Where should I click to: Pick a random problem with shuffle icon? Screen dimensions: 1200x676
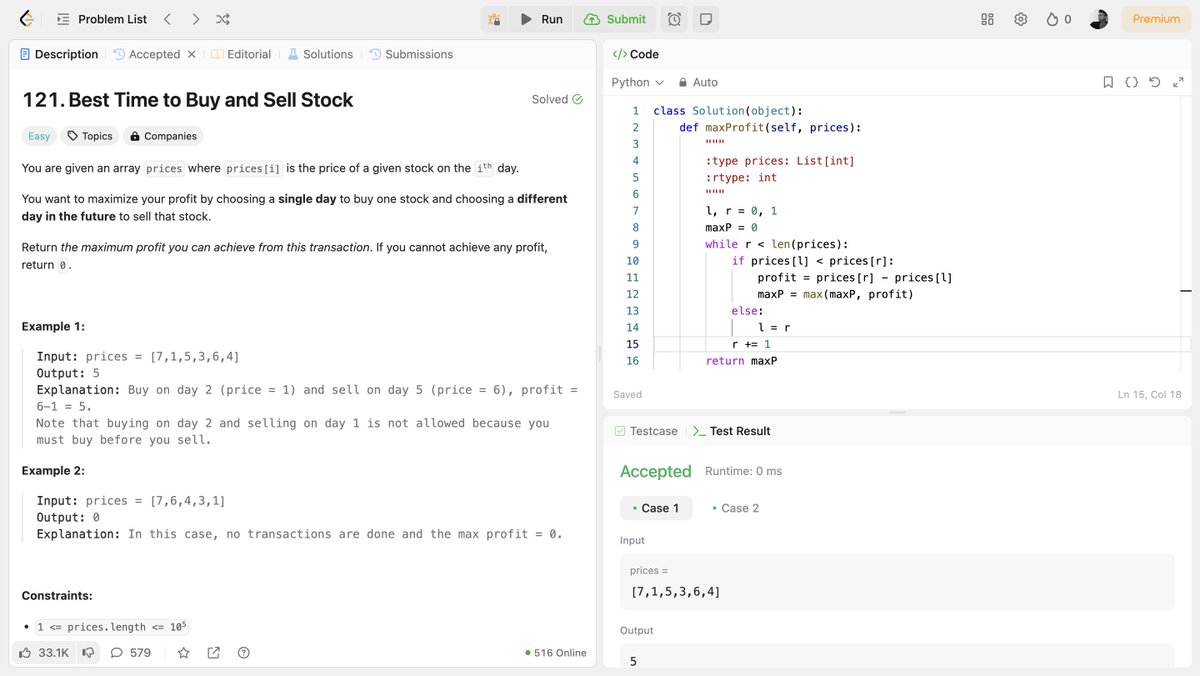click(223, 19)
